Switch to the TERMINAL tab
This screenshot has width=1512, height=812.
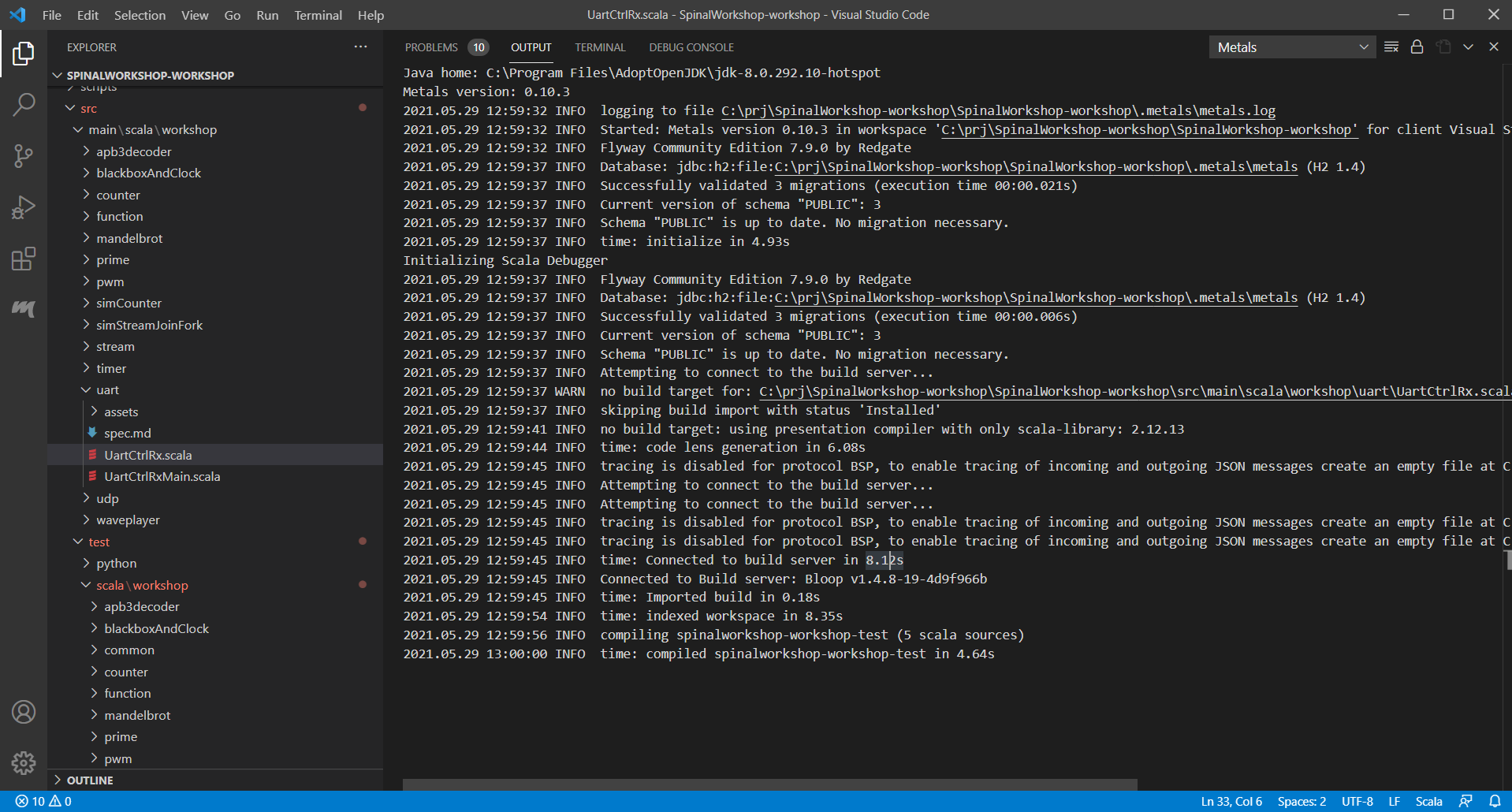pyautogui.click(x=599, y=47)
